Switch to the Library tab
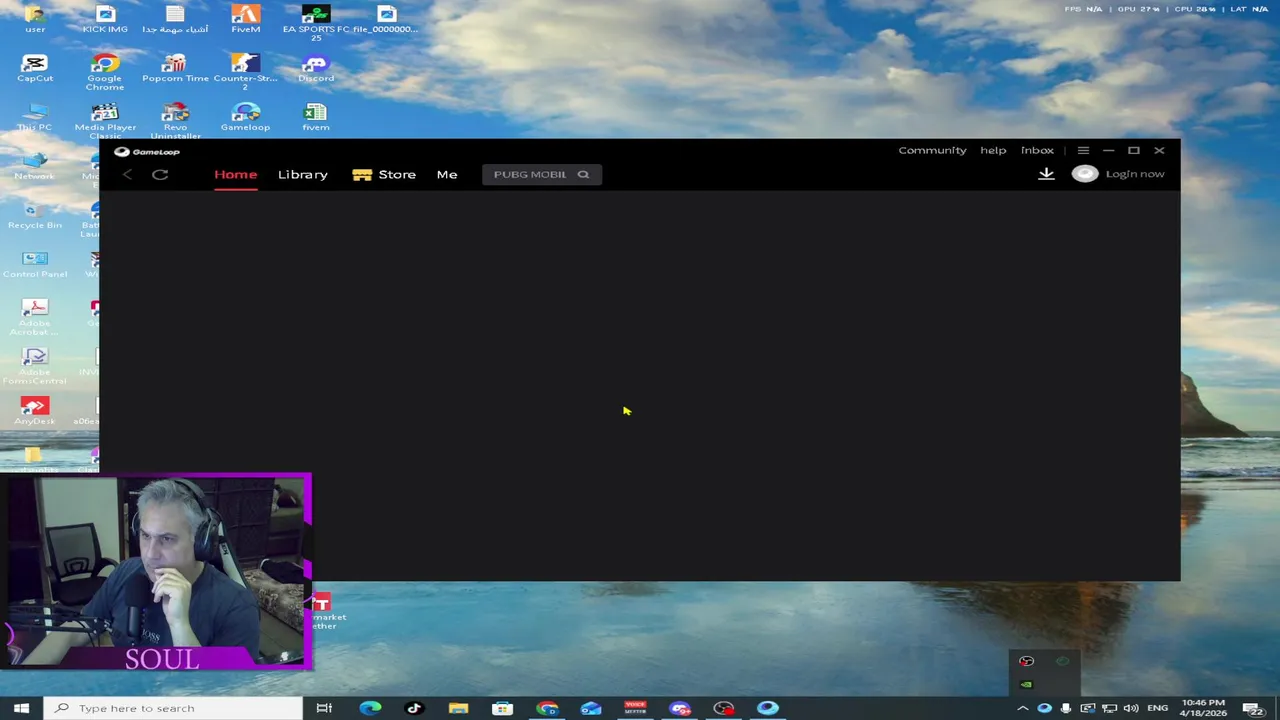 tap(302, 174)
